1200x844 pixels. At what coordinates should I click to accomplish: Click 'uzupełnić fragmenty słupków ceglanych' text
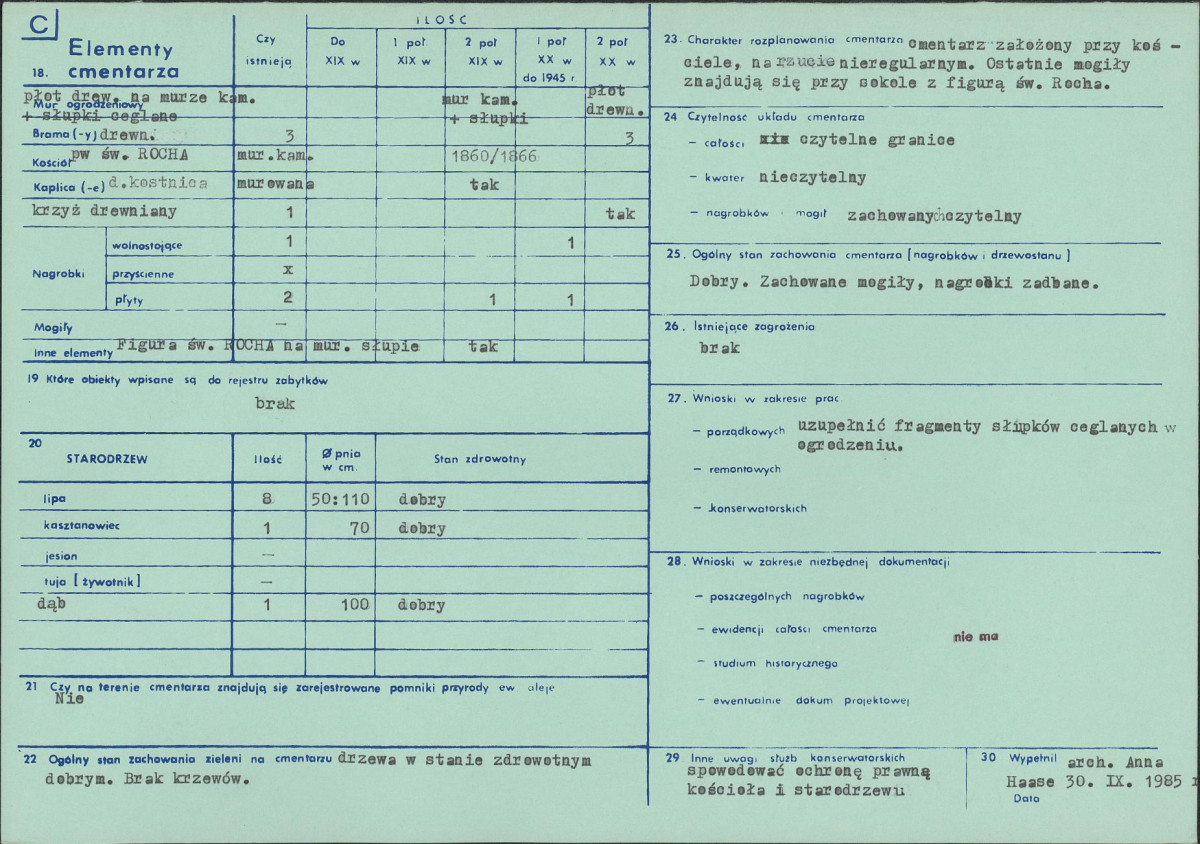click(979, 427)
